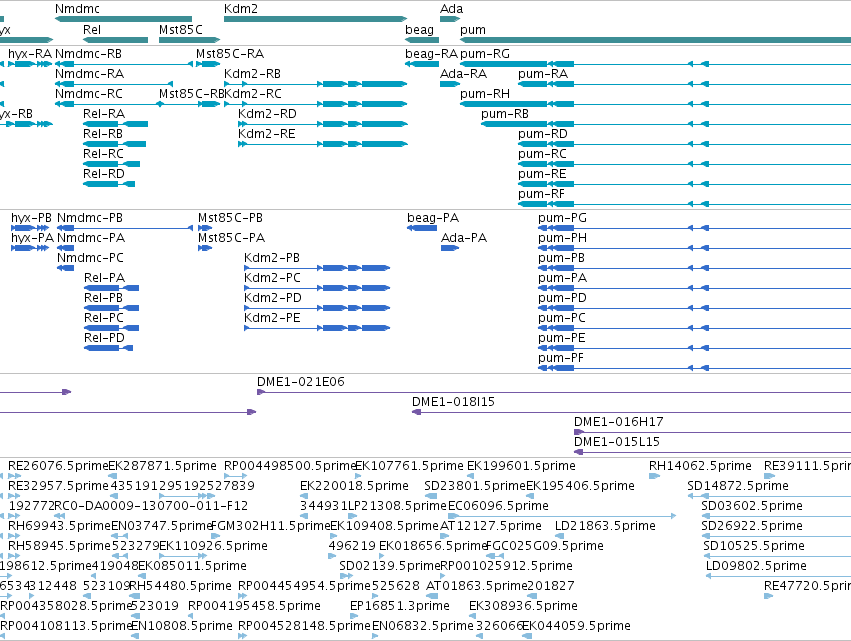Image resolution: width=851 pixels, height=641 pixels.
Task: Select EST RE26076.5prime
Action: tap(14, 477)
